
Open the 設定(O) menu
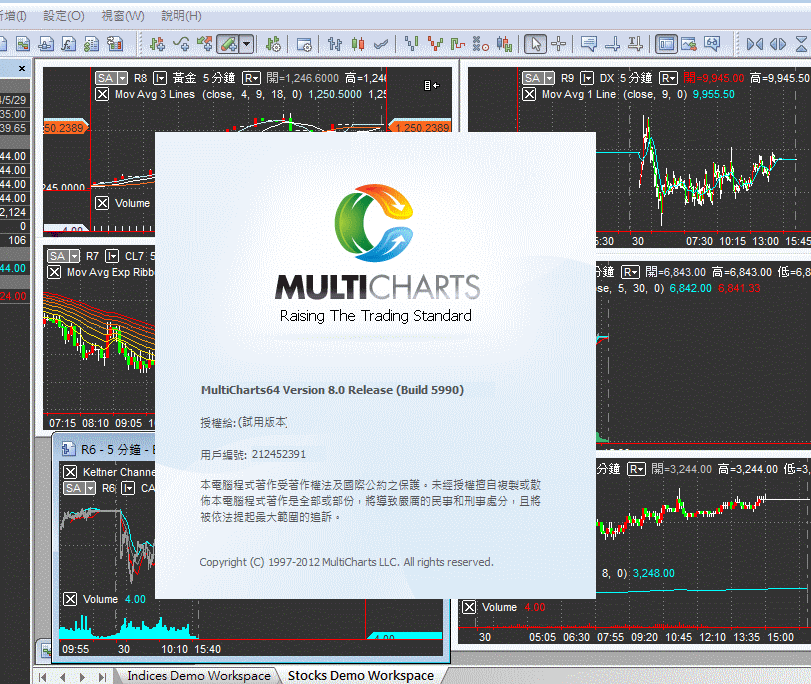click(x=64, y=16)
